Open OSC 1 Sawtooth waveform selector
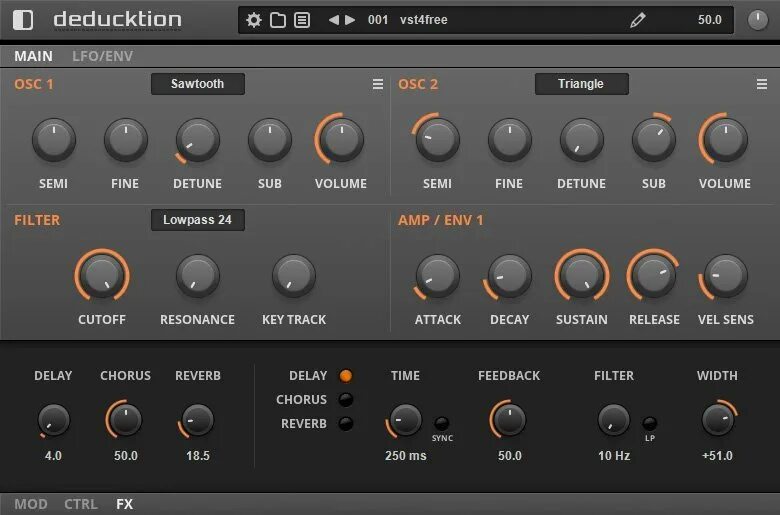780x515 pixels. 197,84
